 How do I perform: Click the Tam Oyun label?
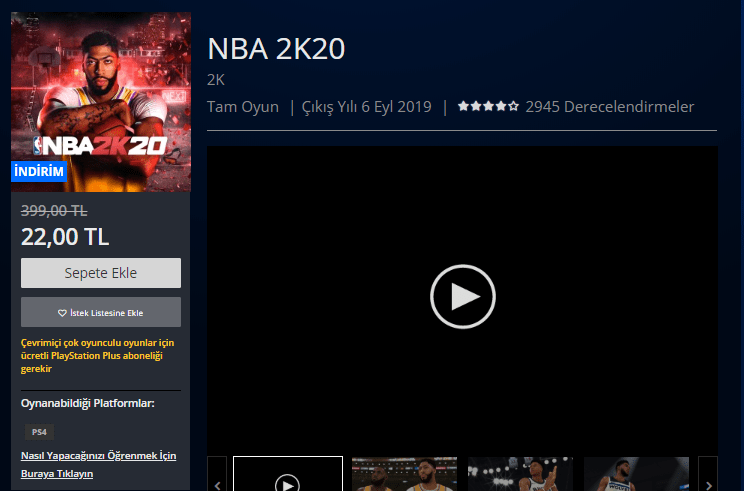[x=243, y=107]
